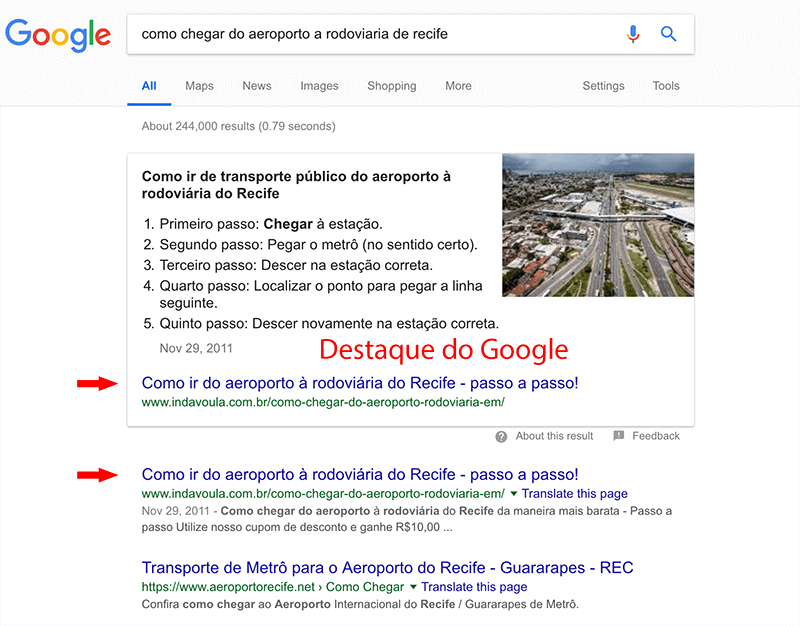Switch to the News tab

257,86
